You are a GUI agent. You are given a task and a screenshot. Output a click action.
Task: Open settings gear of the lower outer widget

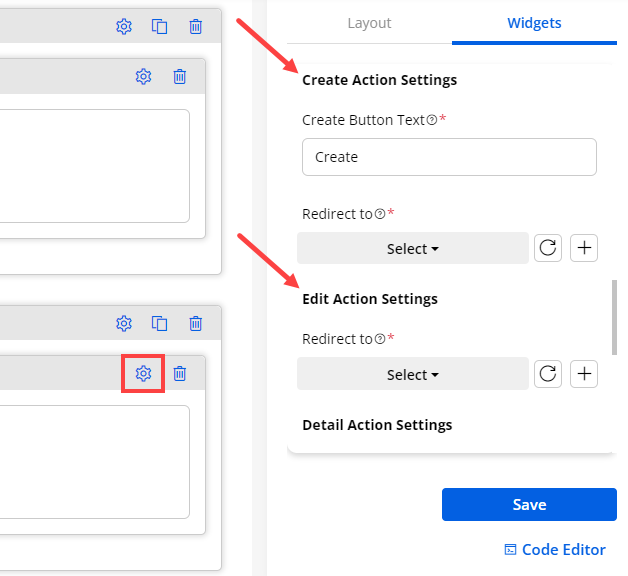[124, 323]
